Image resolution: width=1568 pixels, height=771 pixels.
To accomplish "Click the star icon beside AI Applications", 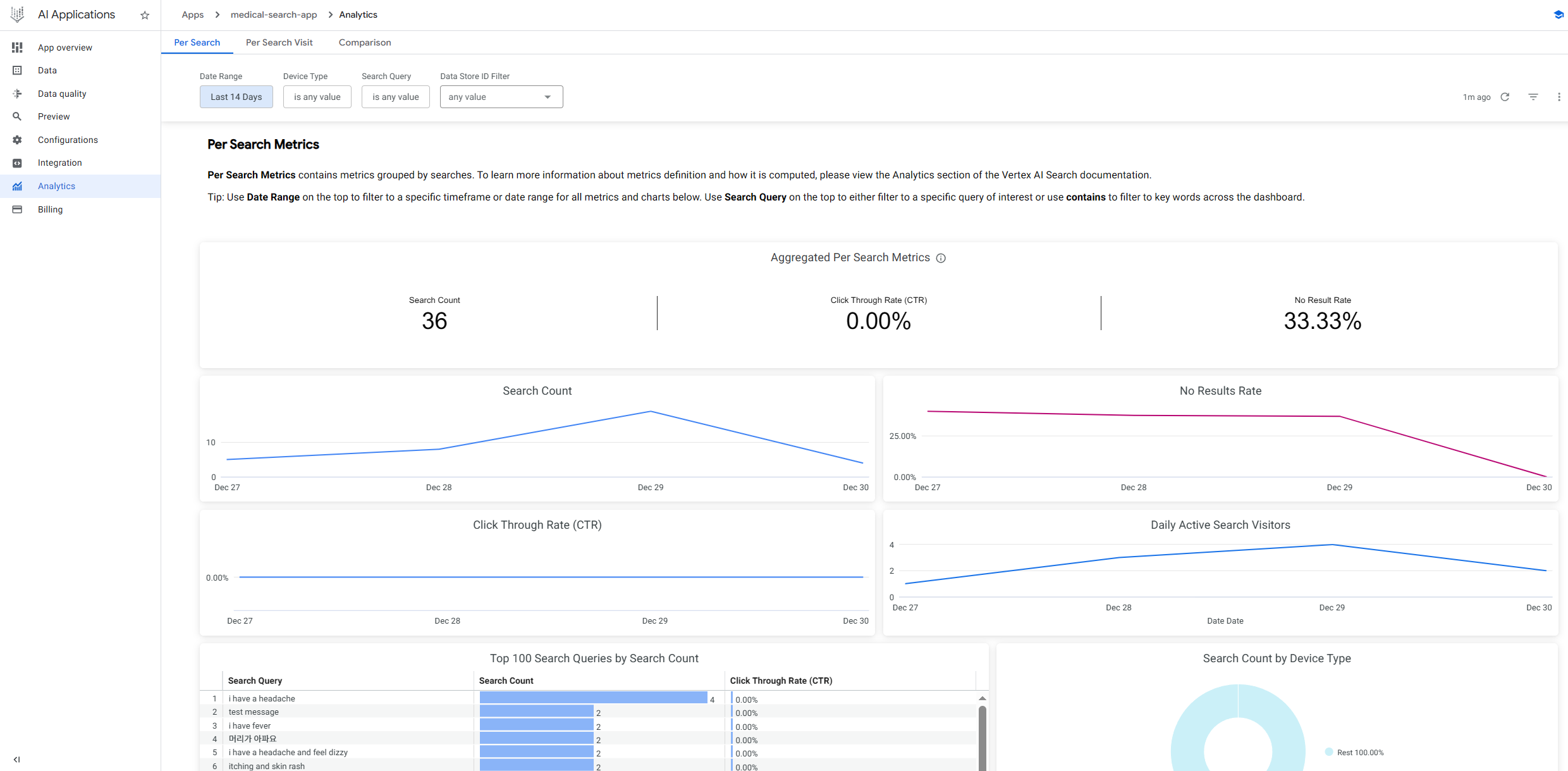I will [145, 15].
